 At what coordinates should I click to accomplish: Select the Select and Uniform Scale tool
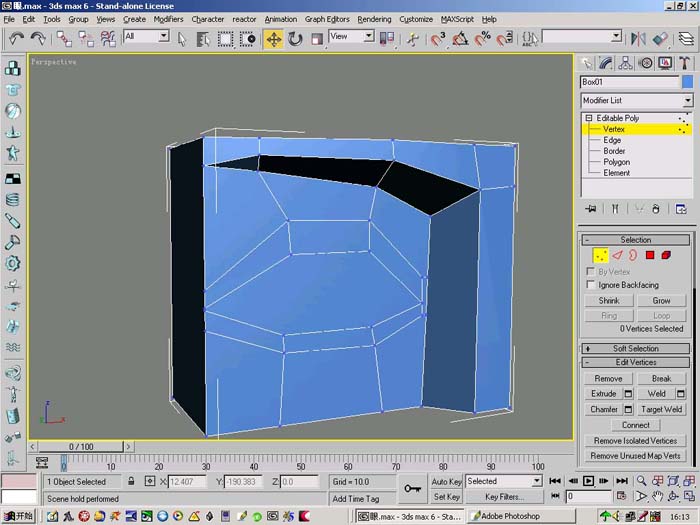tap(317, 39)
